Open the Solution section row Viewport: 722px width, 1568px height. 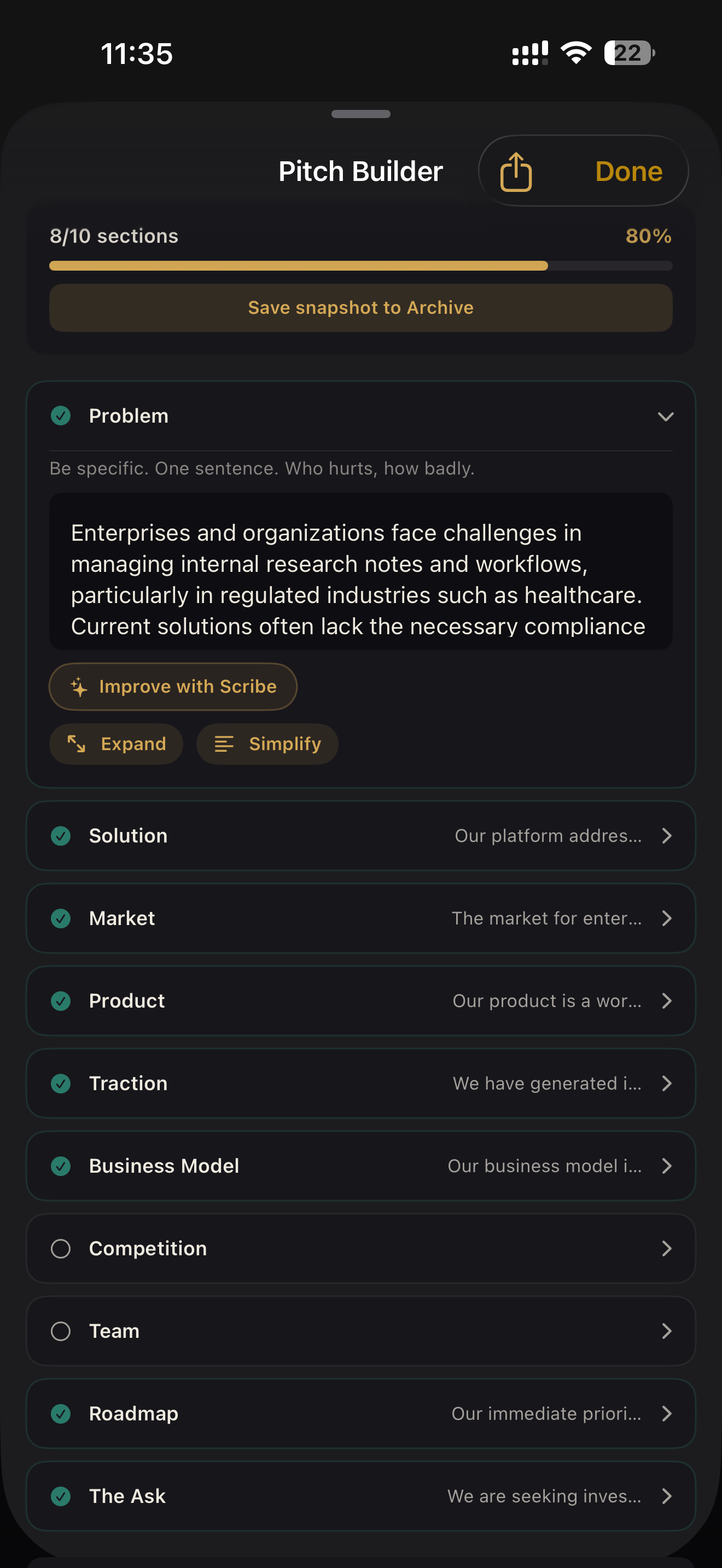pyautogui.click(x=361, y=836)
